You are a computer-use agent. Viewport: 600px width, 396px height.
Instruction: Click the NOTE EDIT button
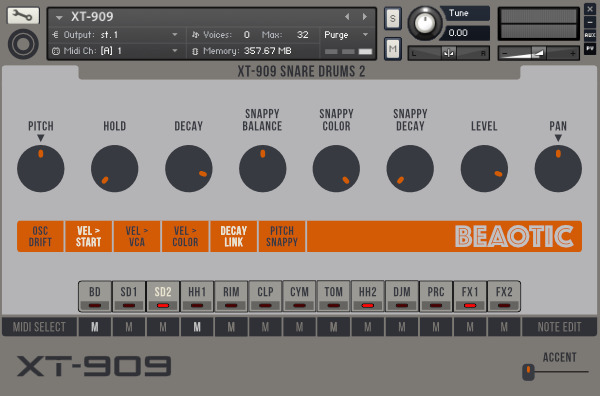coord(559,327)
